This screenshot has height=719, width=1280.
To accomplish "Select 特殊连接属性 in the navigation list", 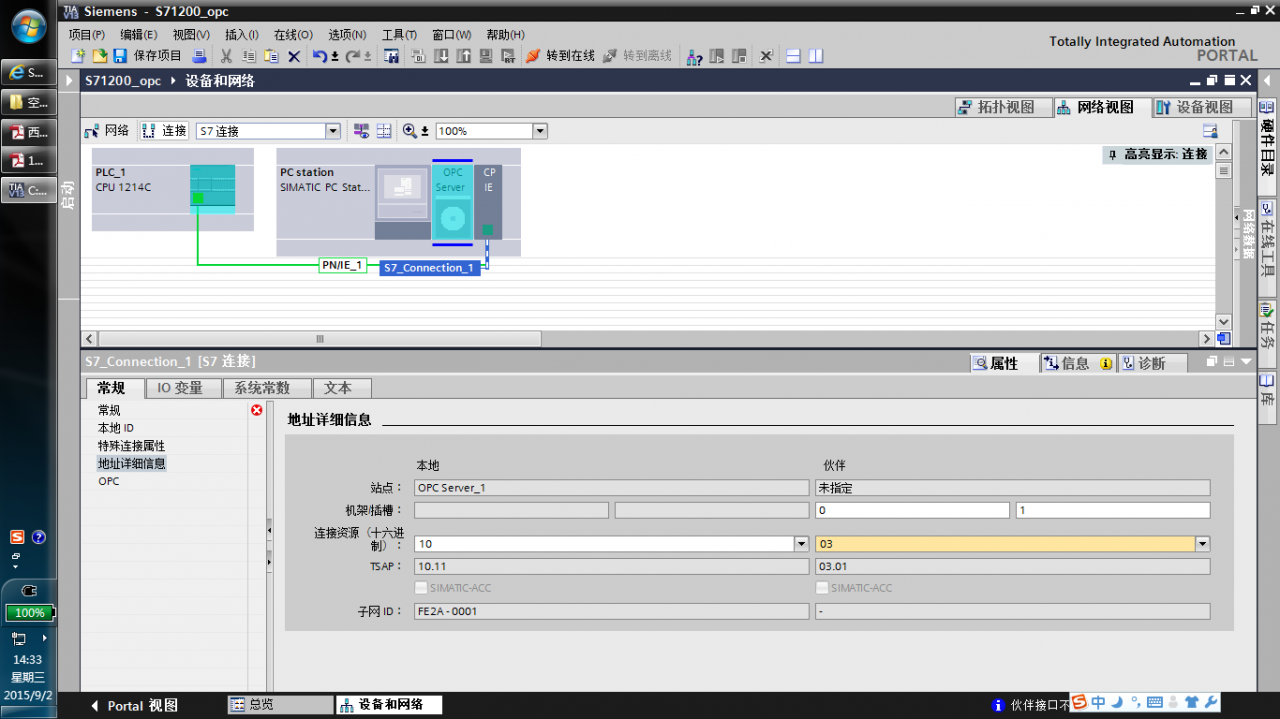I will (x=131, y=446).
